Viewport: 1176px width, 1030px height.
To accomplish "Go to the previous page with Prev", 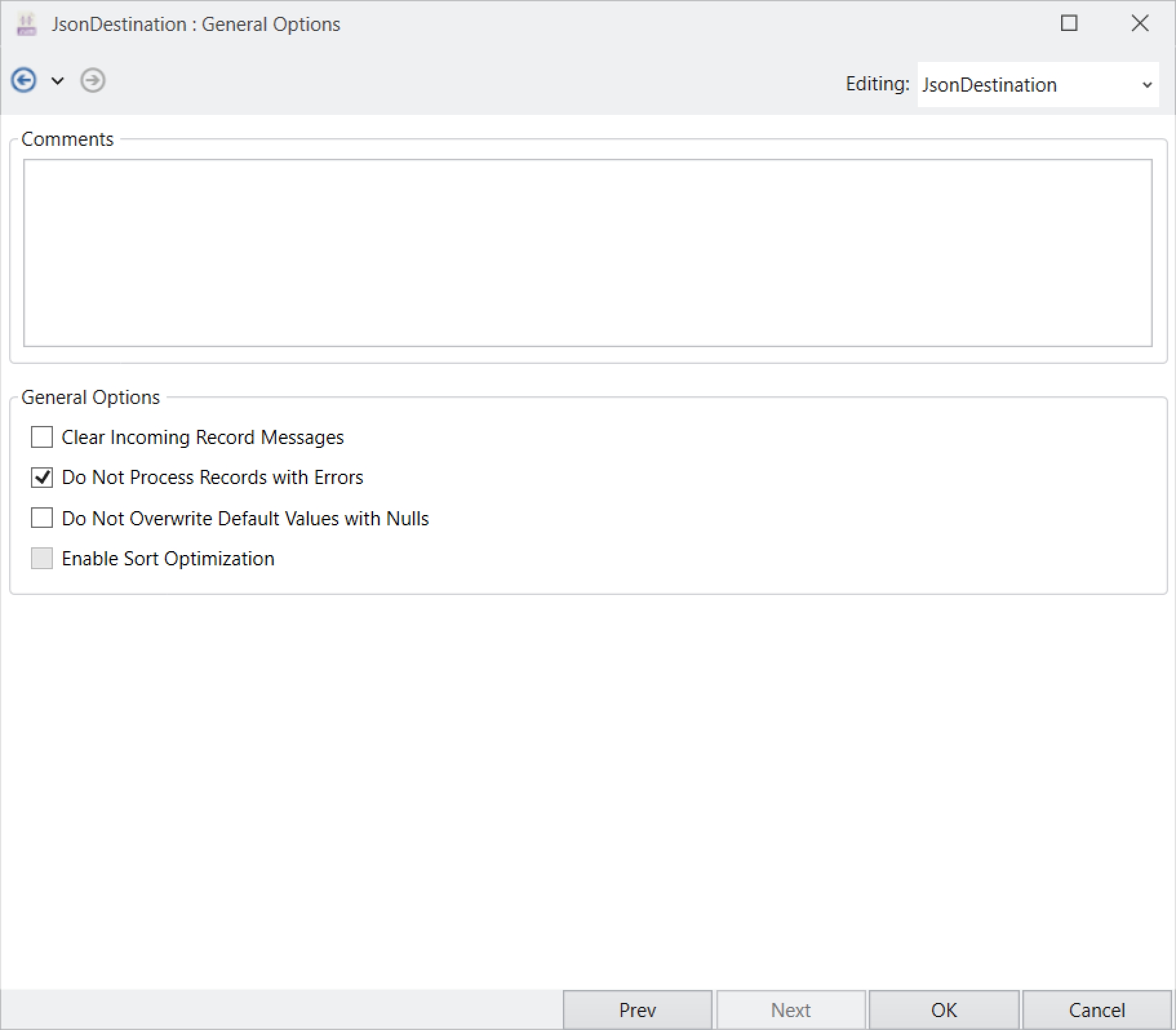I will pyautogui.click(x=637, y=1009).
